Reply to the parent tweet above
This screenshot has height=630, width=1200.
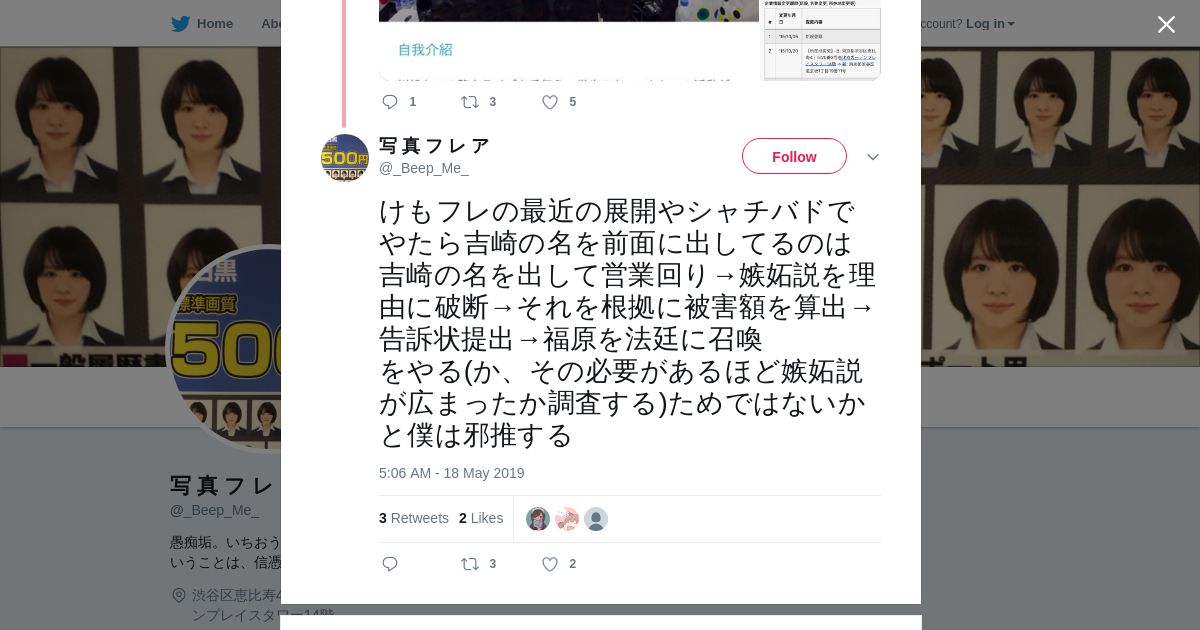(398, 102)
